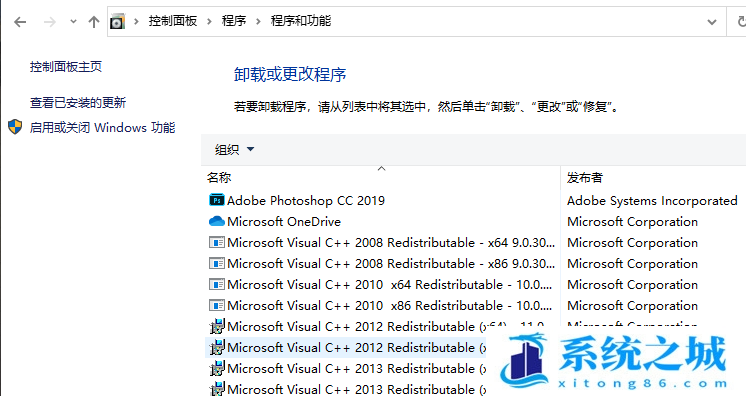Viewport: 746px width, 396px height.
Task: Click the Forward navigation arrow
Action: tap(49, 22)
